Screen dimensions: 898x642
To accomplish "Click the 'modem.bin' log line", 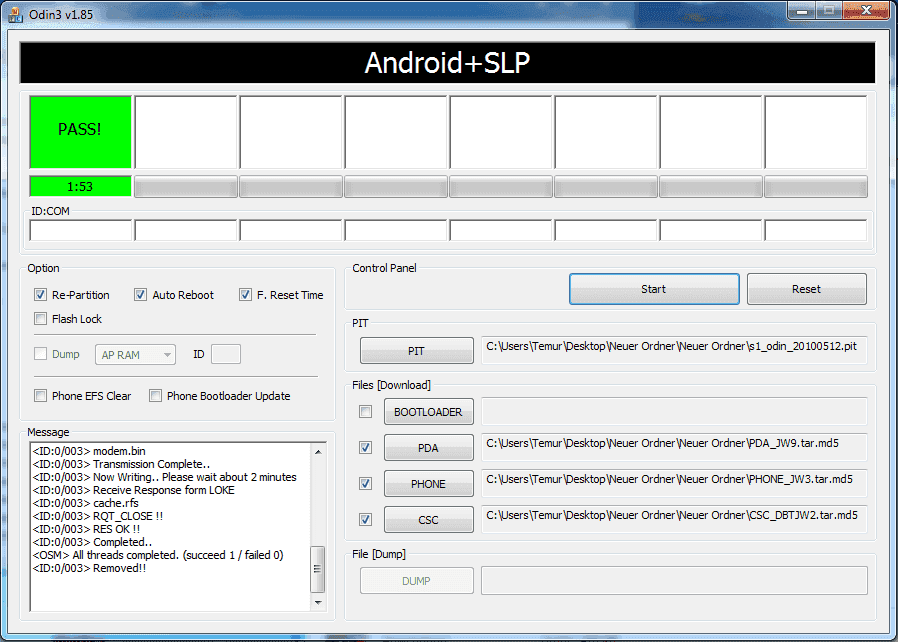I will click(89, 451).
